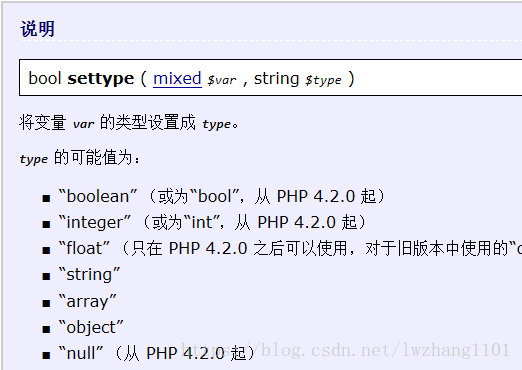The height and width of the screenshot is (370, 522).
Task: Click the $var parameter in signature
Action: (221, 80)
